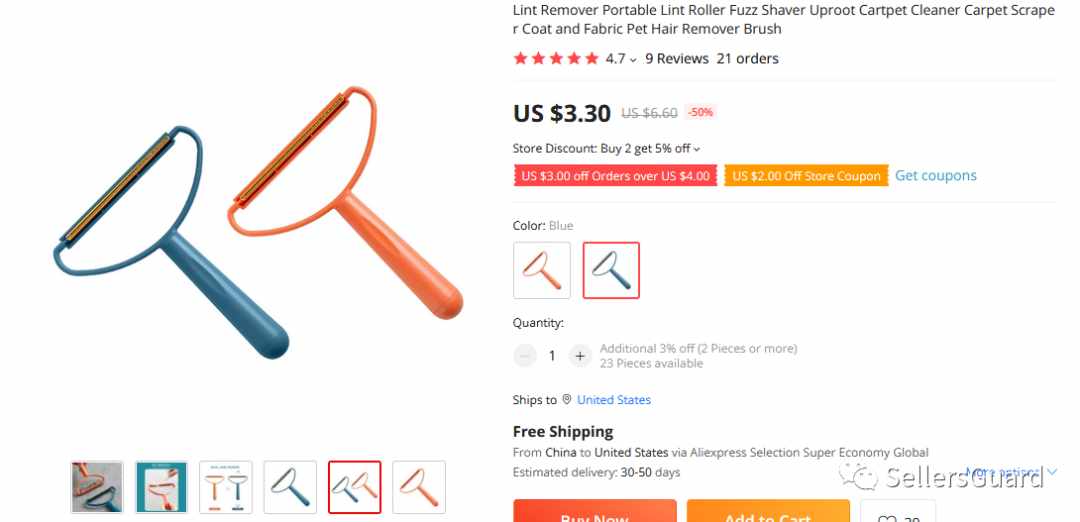
Task: Select the blue color swatch option
Action: 611,270
